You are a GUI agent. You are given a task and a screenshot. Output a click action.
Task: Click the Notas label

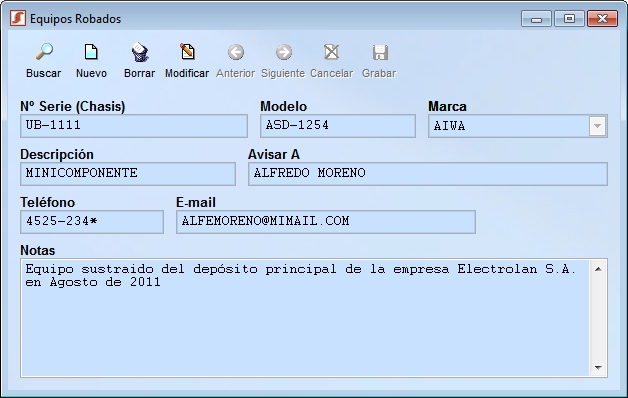(38, 250)
